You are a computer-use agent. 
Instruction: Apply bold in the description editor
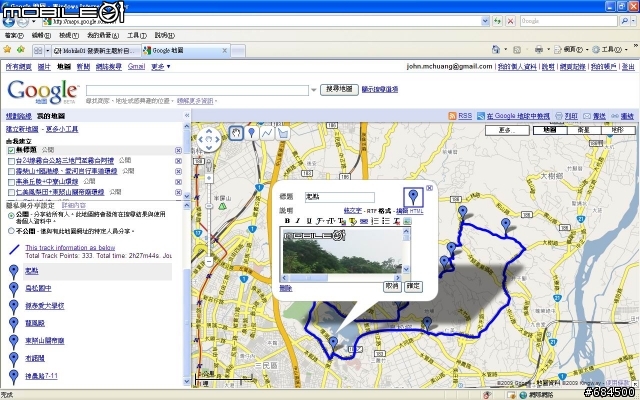(x=287, y=221)
